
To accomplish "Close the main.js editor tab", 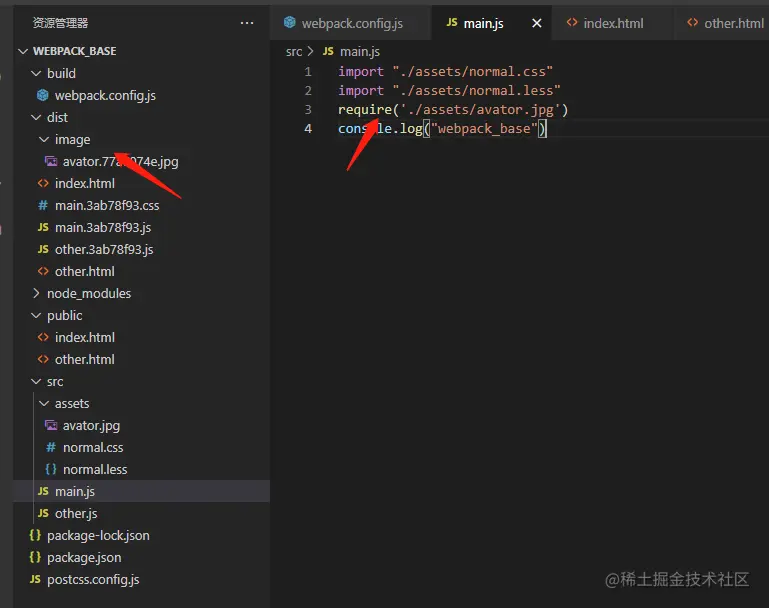I will [537, 23].
